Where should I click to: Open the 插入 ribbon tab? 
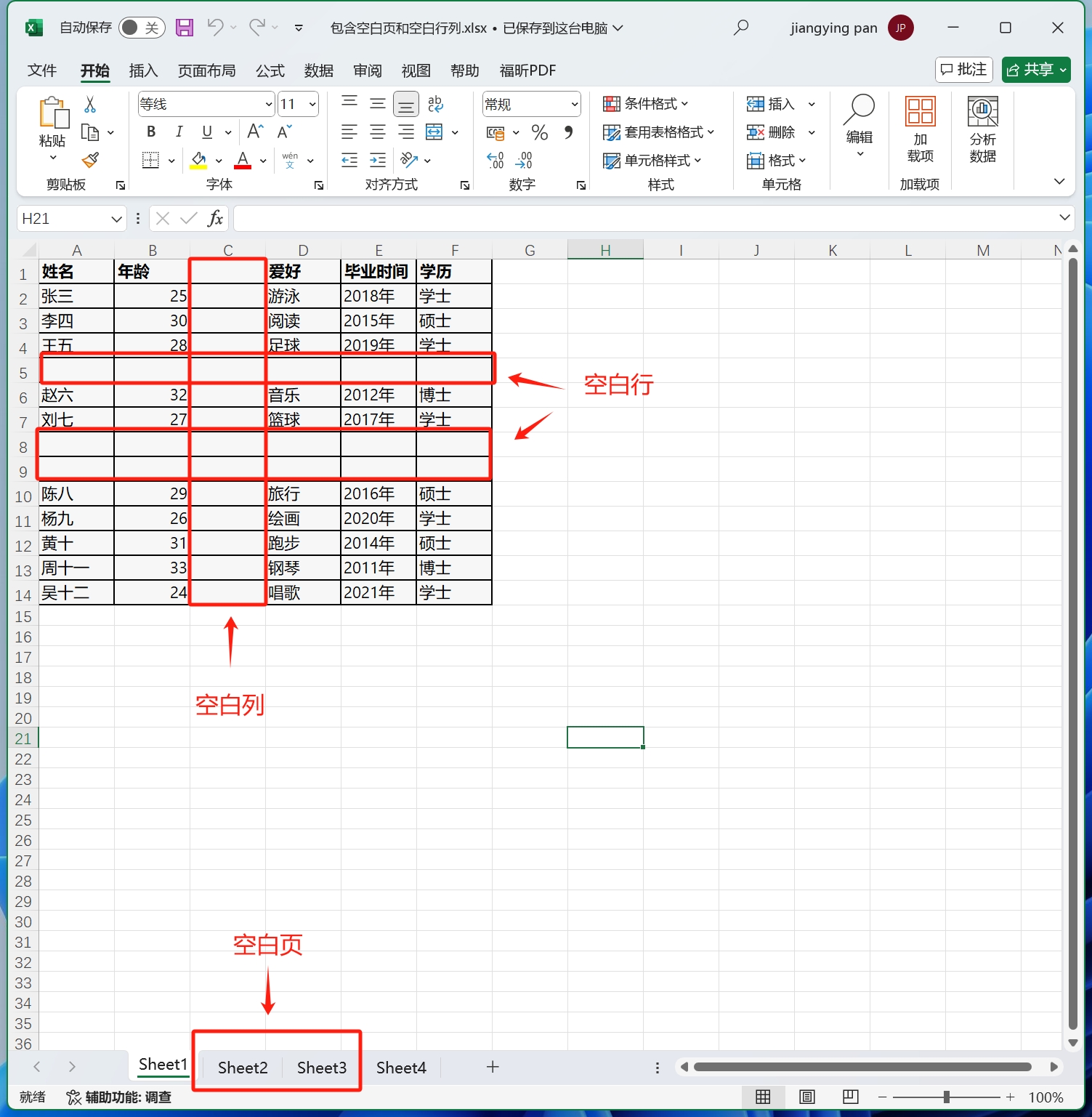[143, 70]
